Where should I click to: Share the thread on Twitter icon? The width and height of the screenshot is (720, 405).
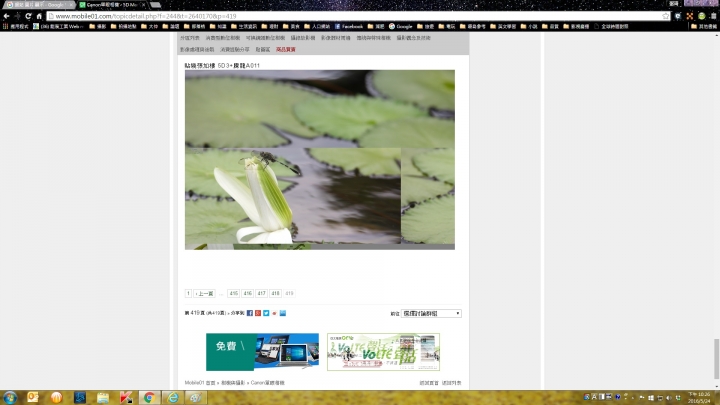tap(266, 313)
